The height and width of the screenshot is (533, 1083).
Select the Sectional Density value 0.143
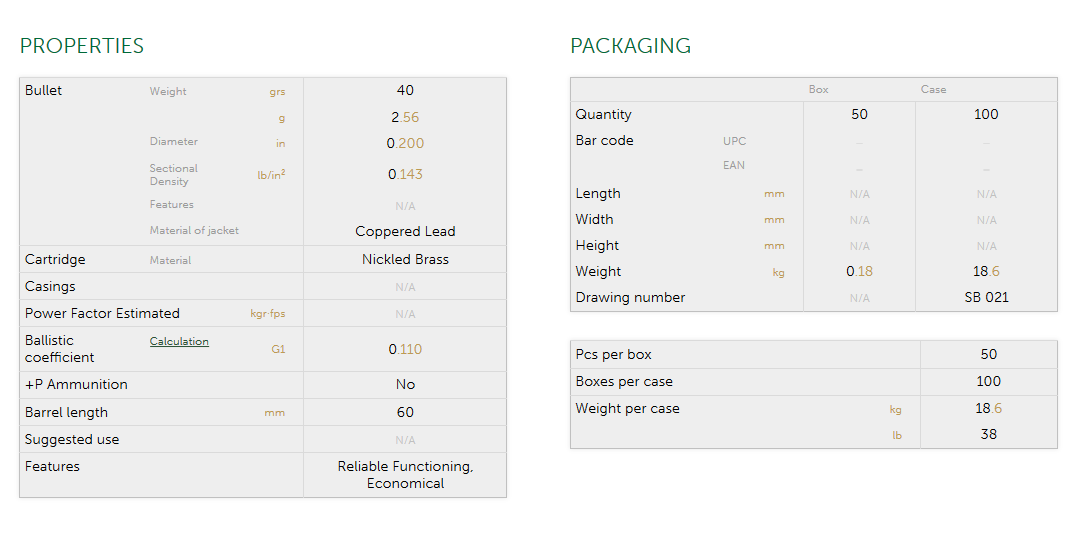click(405, 174)
